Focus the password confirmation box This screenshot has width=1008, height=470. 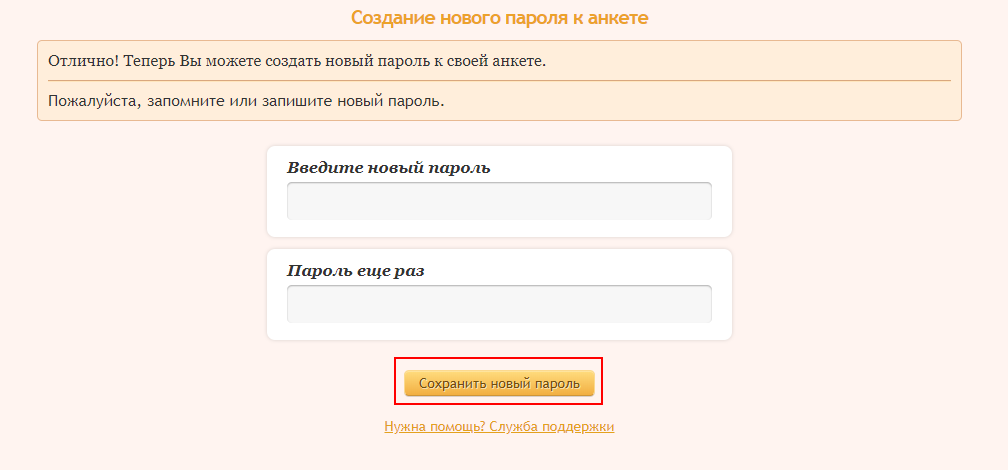(x=499, y=304)
